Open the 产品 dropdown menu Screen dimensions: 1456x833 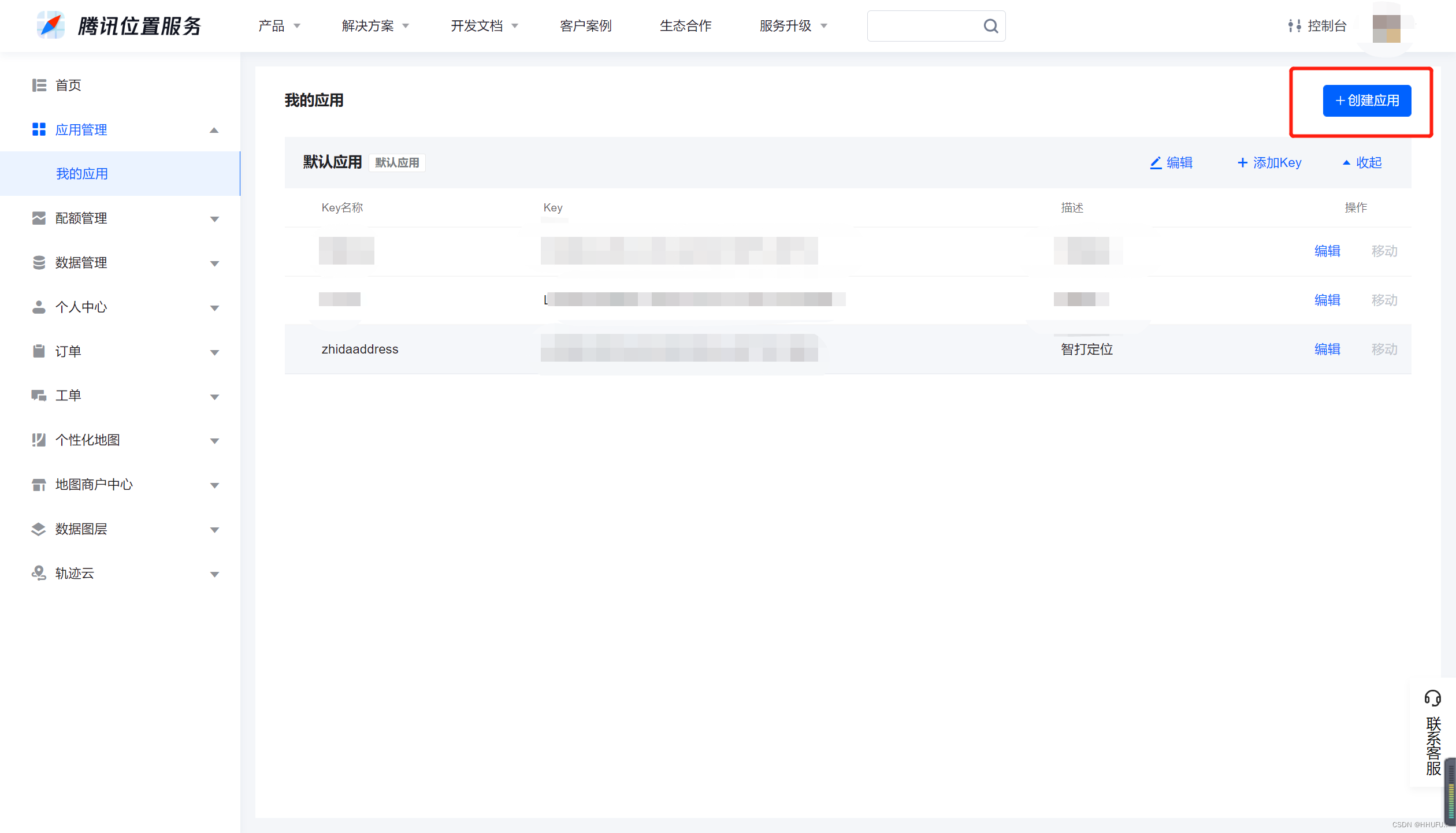click(x=279, y=26)
